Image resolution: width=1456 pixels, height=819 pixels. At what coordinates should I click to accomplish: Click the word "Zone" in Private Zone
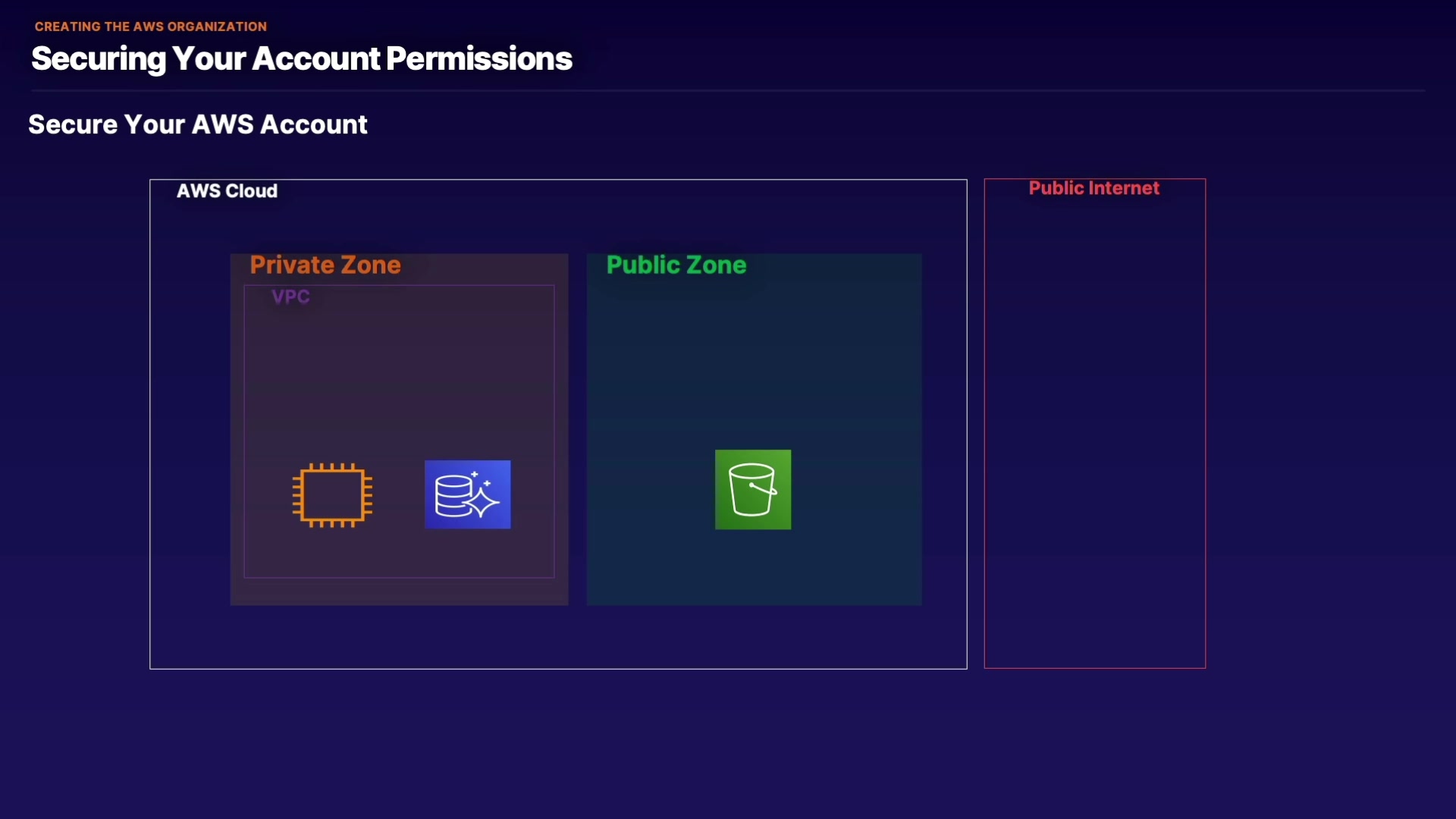(x=372, y=265)
